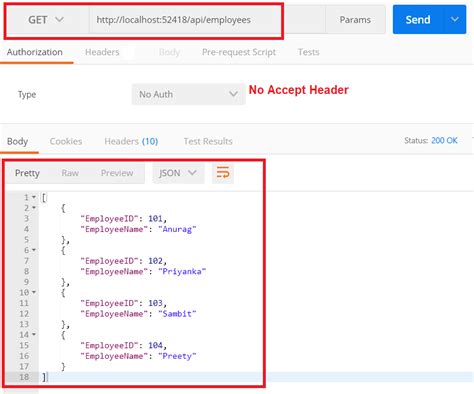Viewport: 474px width, 394px height.
Task: Select the response Body tab
Action: click(17, 141)
